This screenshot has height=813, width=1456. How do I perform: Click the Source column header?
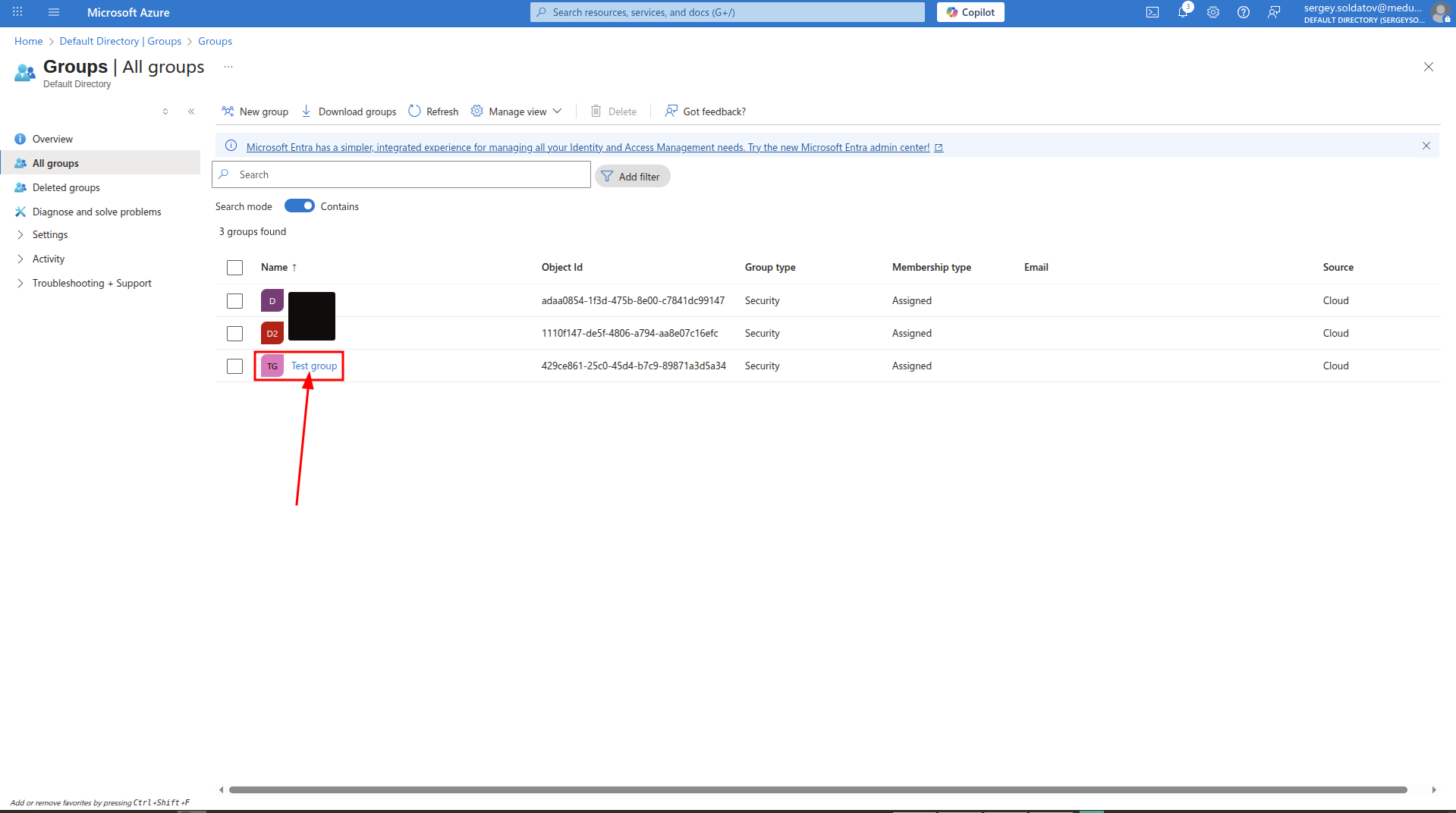click(1338, 268)
